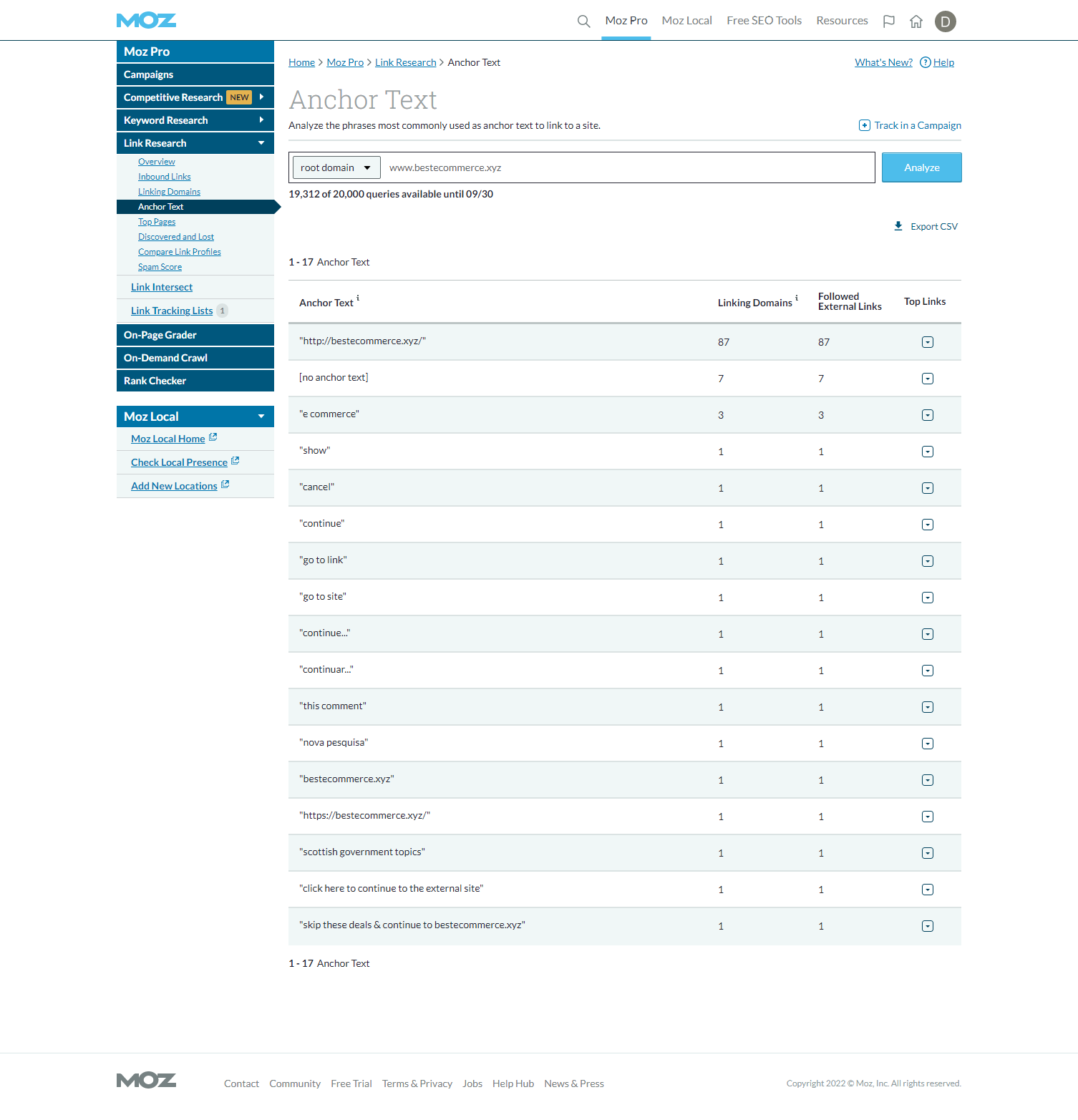Select "skip these deals & continue to bestecommerce.xyz" text
Image resolution: width=1078 pixels, height=1120 pixels.
click(x=412, y=925)
